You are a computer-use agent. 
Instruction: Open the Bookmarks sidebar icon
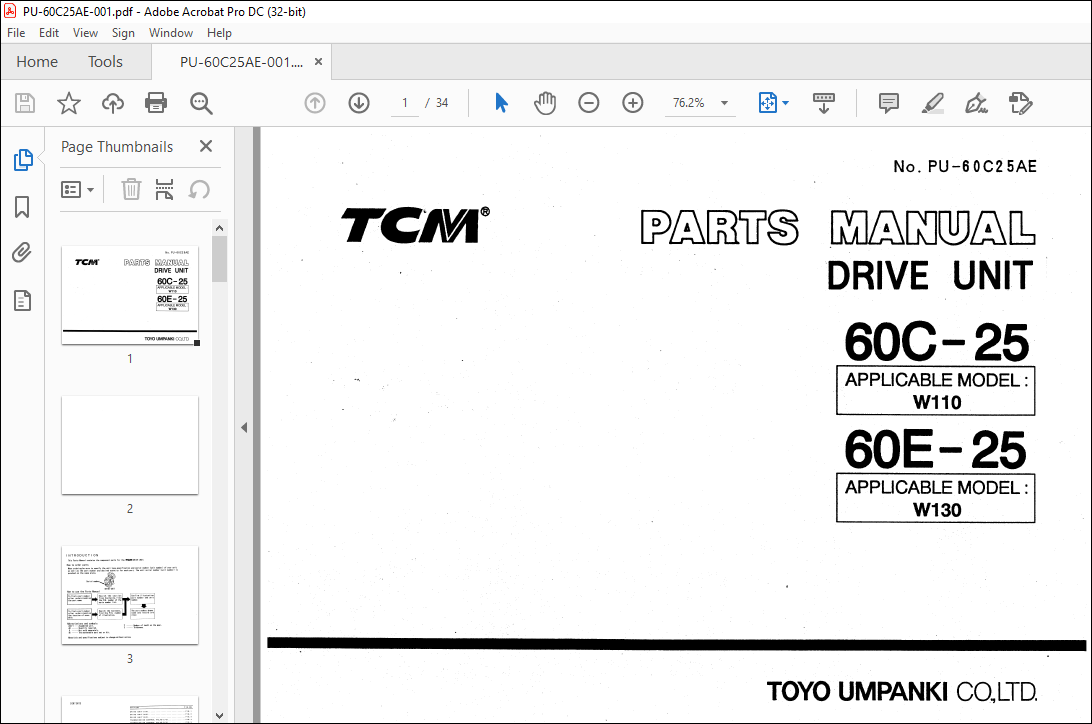(22, 207)
